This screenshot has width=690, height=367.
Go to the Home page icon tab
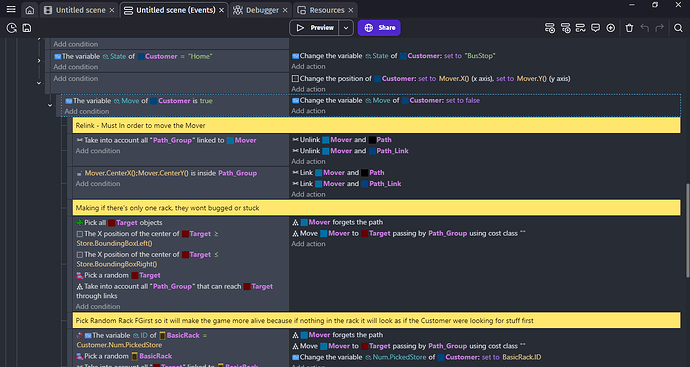tap(29, 10)
